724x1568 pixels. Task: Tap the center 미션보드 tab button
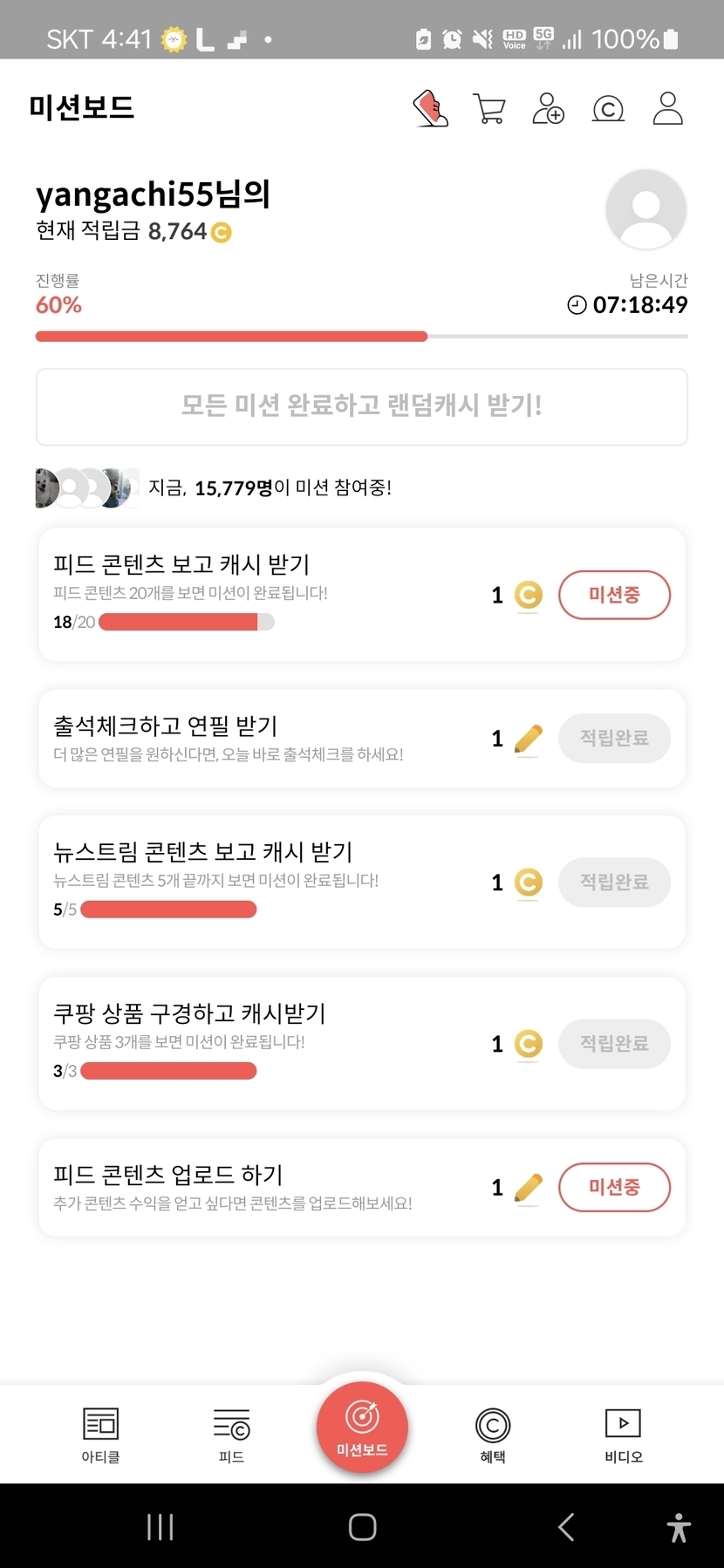click(362, 1427)
